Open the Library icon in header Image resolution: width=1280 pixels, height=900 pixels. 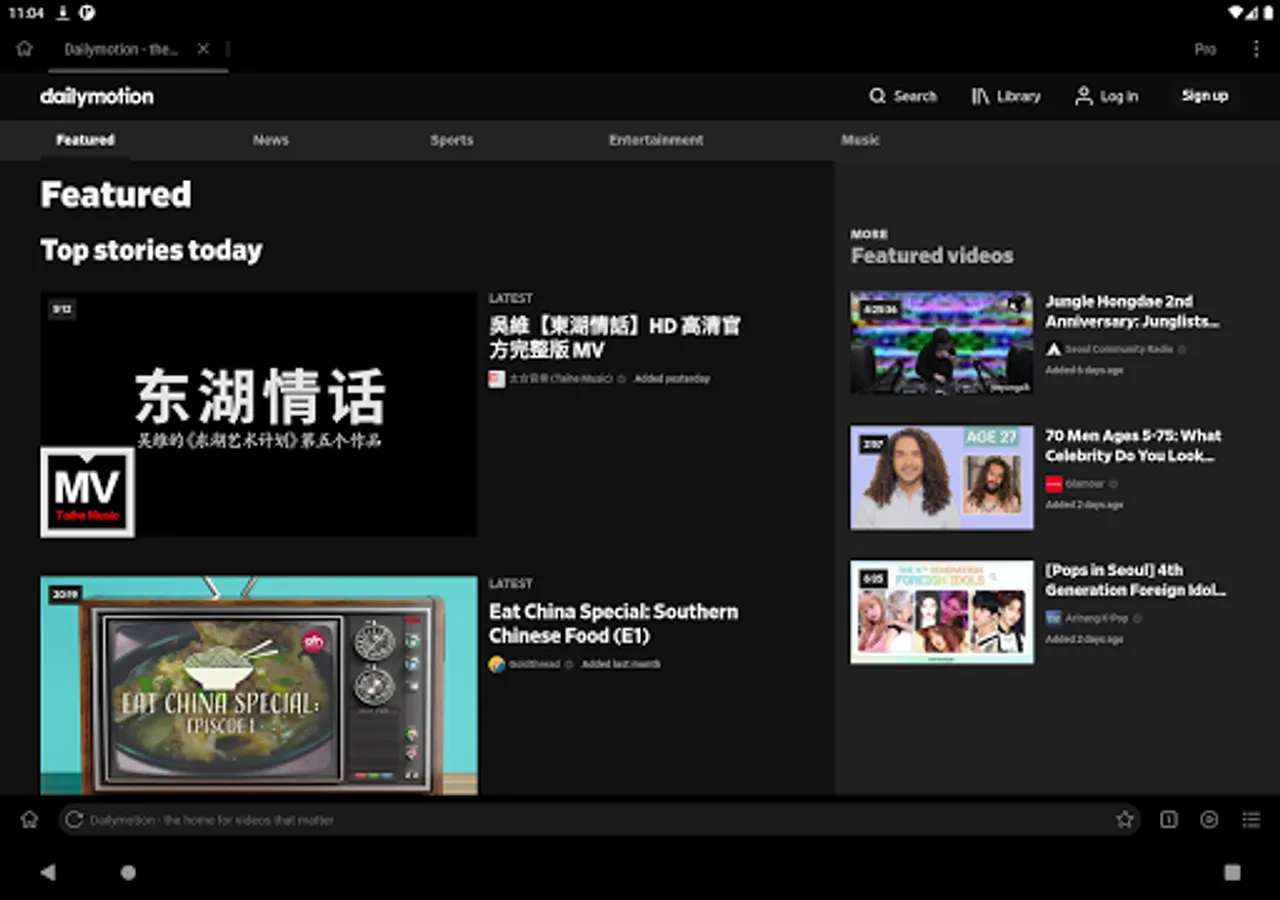click(980, 96)
